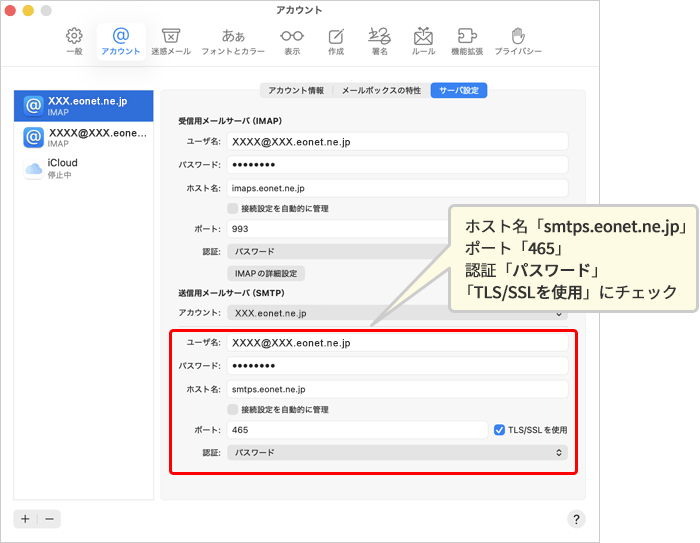Open the 一般 (General) preferences pane
This screenshot has width=700, height=543.
tap(74, 41)
